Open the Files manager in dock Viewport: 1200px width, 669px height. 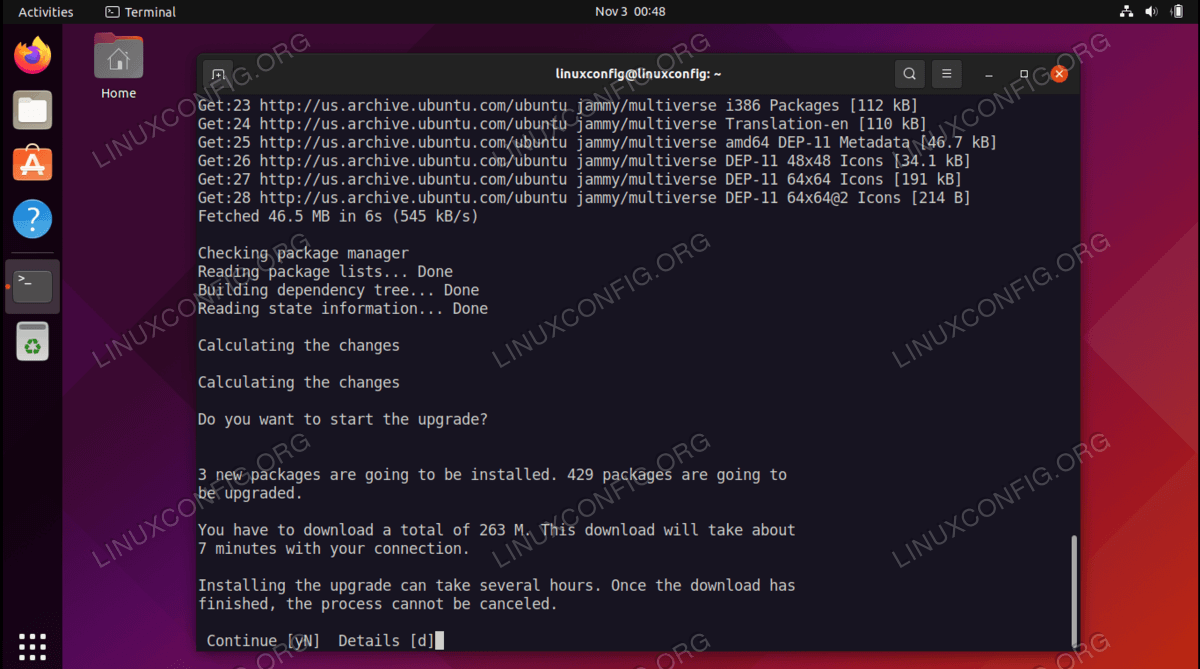pos(33,110)
